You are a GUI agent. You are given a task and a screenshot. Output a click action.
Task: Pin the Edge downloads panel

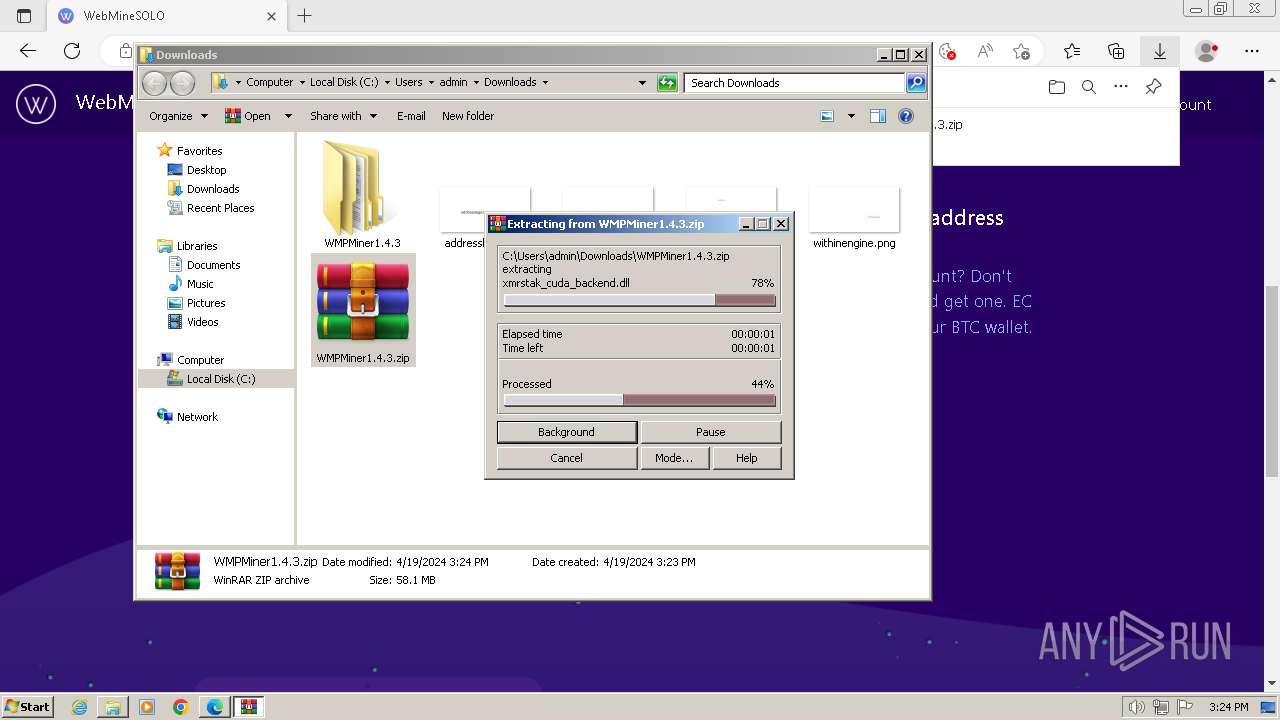(x=1153, y=87)
